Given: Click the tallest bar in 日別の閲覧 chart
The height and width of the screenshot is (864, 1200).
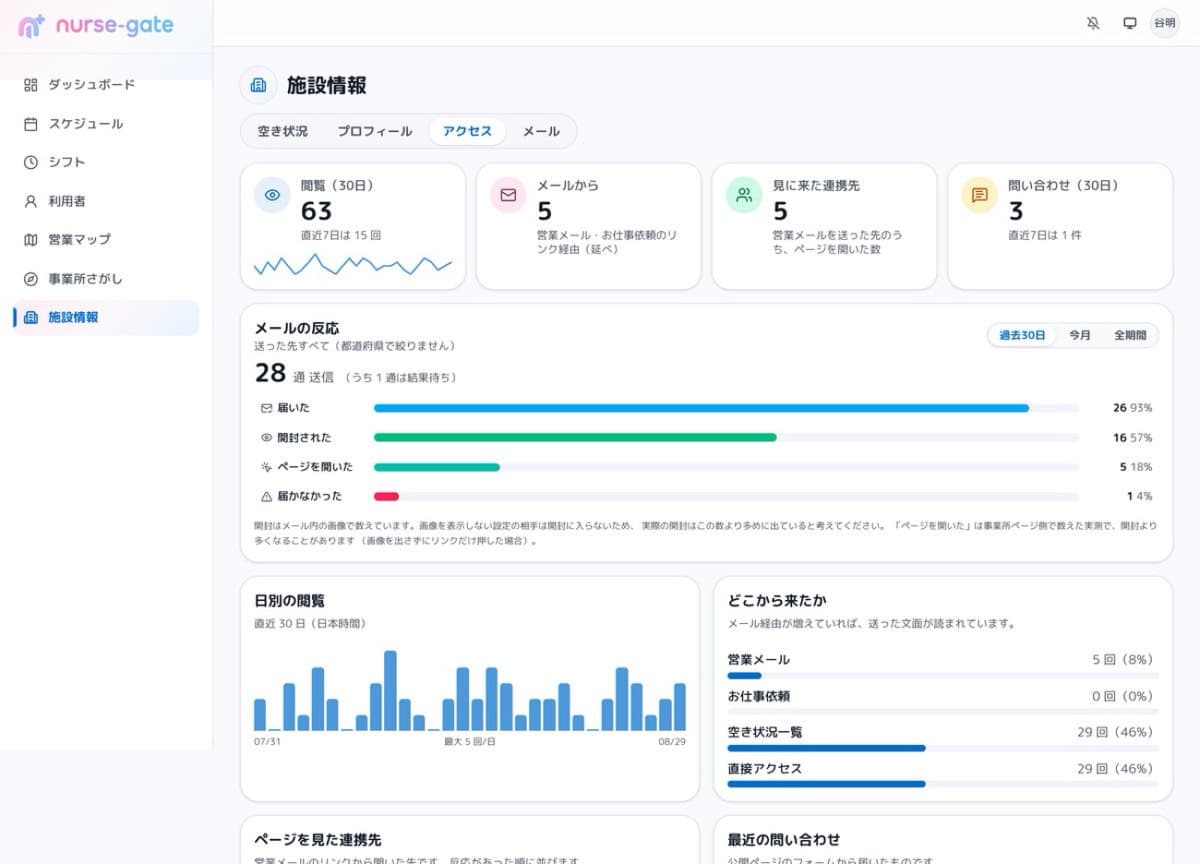Looking at the screenshot, I should 390,691.
